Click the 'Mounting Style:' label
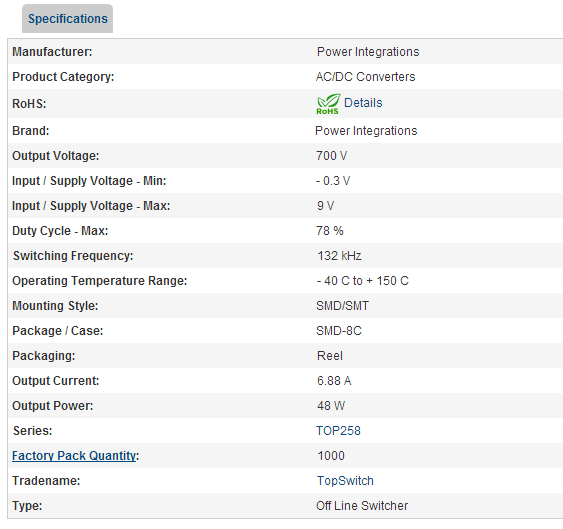Screen dimensions: 563x529 55,306
